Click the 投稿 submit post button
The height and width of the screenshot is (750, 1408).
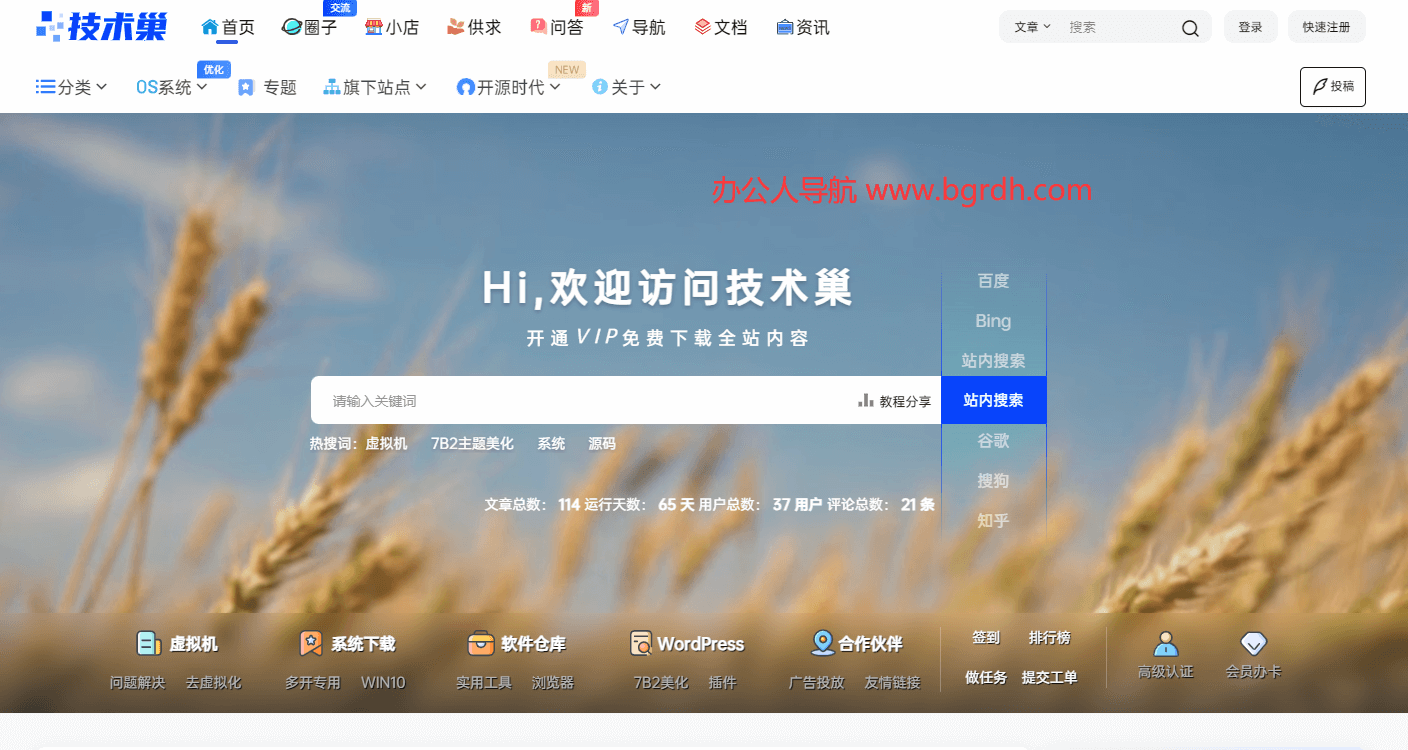pos(1332,87)
